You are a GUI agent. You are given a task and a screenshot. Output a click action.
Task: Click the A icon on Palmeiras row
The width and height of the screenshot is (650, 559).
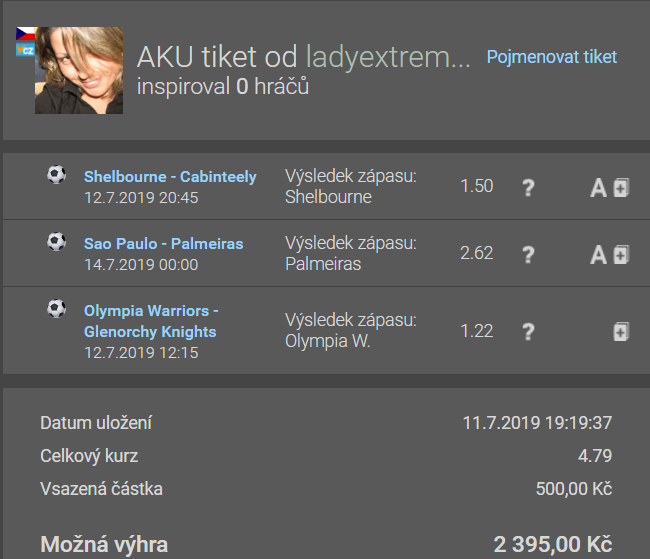click(x=598, y=255)
